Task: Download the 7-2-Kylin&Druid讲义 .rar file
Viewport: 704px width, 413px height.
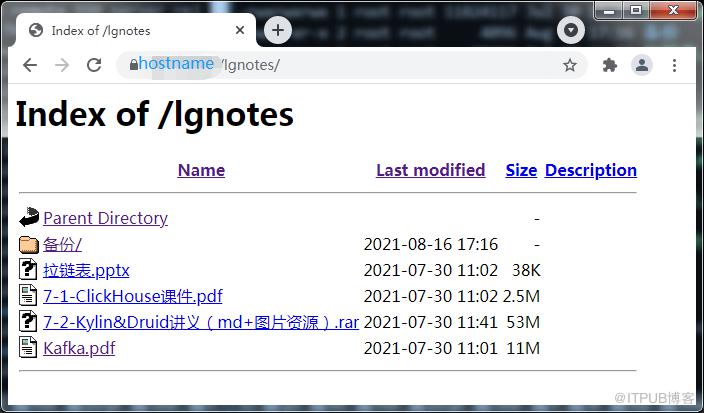Action: point(201,322)
